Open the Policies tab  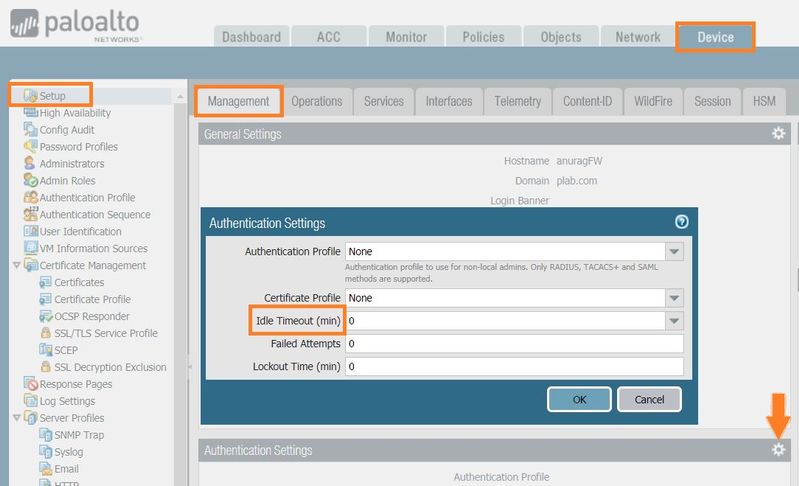click(484, 37)
